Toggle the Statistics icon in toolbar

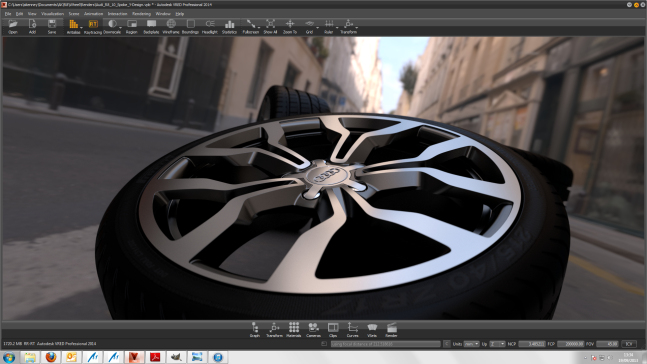(x=229, y=26)
